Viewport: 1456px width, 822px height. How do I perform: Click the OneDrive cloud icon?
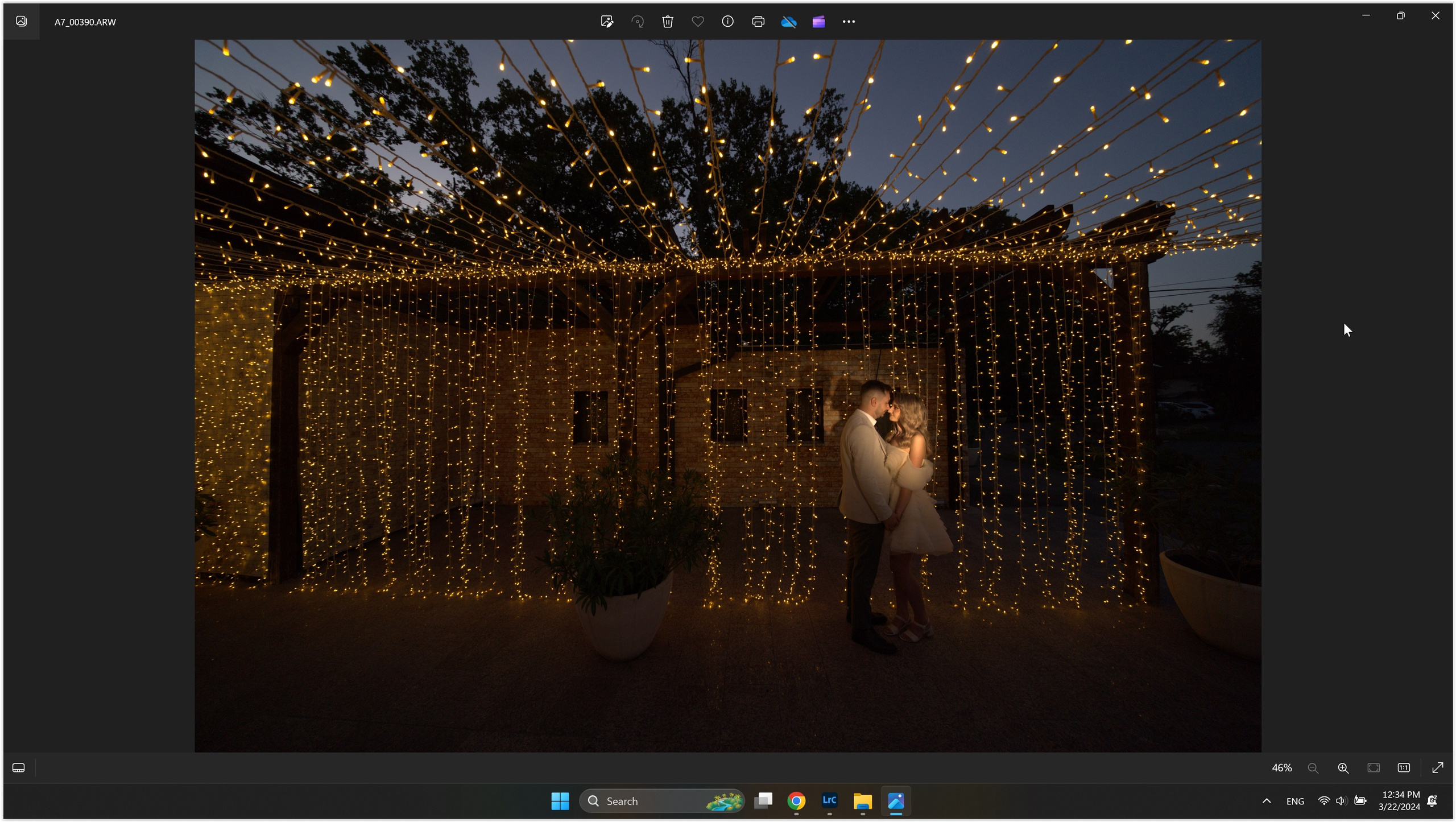(788, 22)
